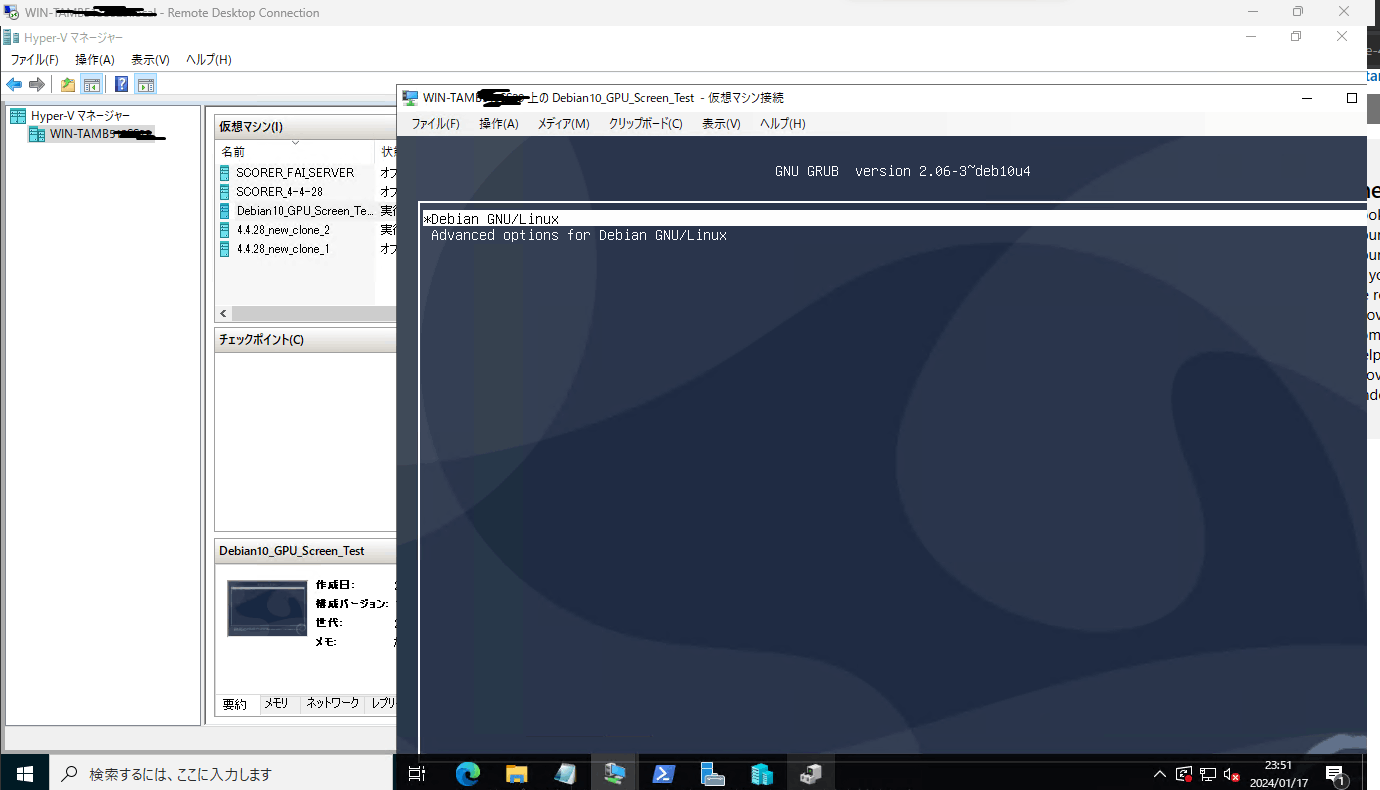
Task: Click the Up one level folder icon
Action: click(67, 85)
